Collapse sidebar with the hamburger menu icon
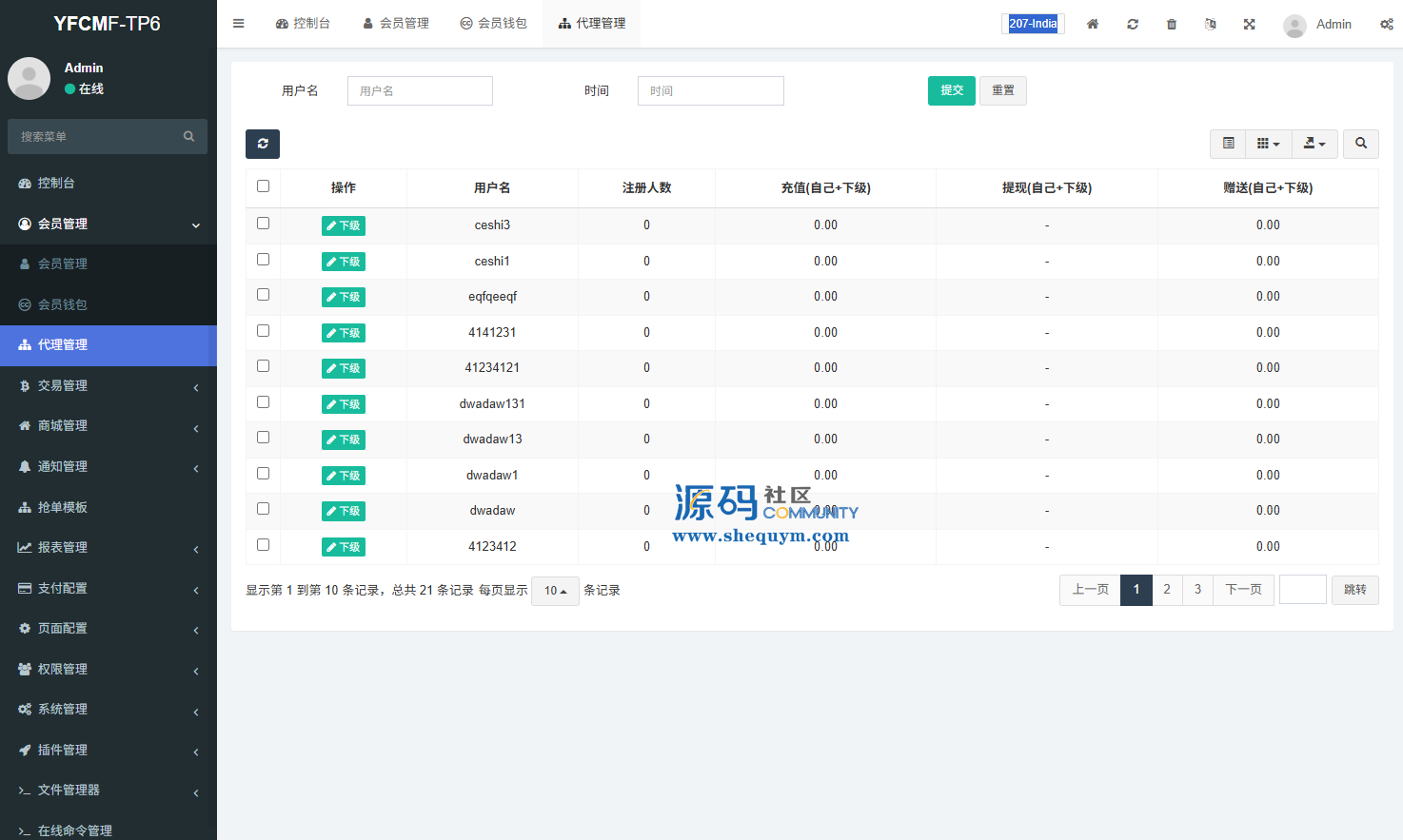This screenshot has height=840, width=1403. click(x=239, y=24)
